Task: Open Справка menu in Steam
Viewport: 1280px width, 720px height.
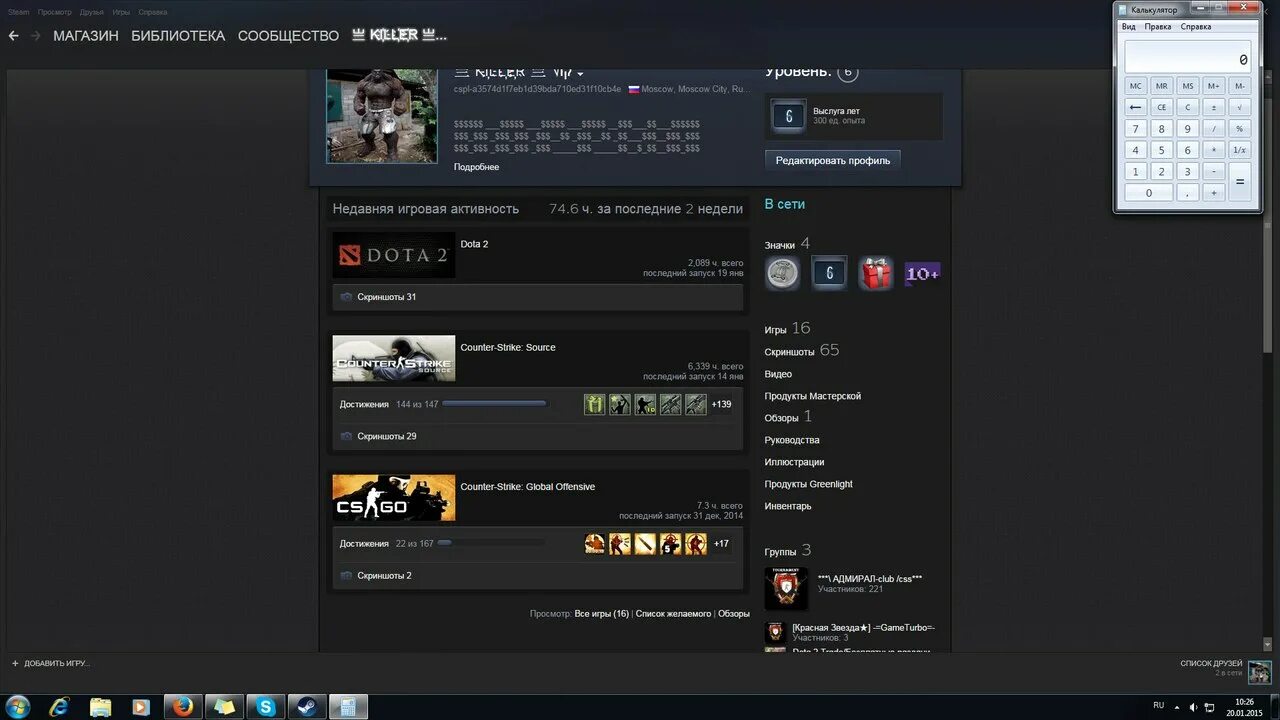Action: click(153, 12)
